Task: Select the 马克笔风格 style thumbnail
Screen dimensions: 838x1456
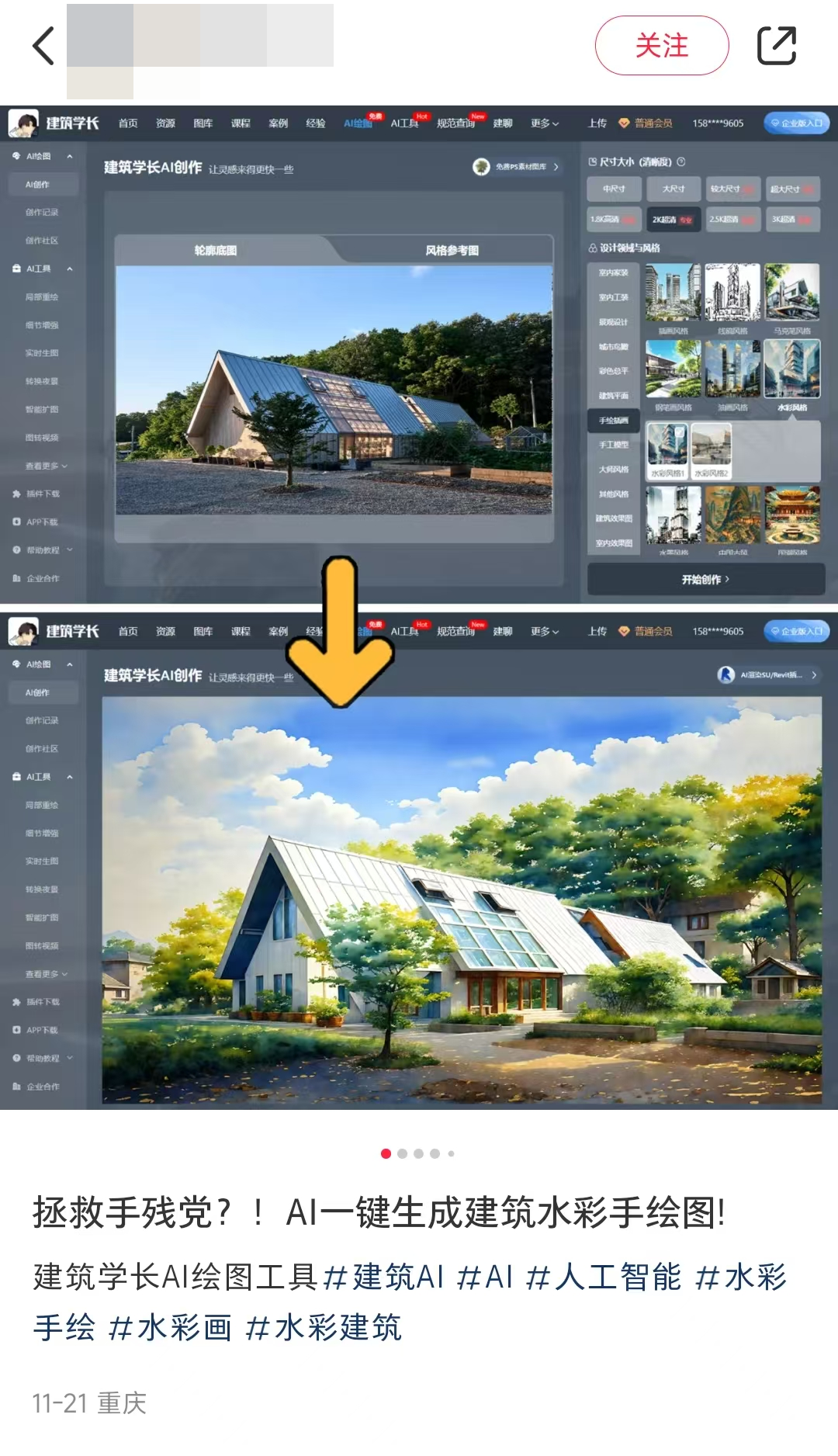Action: [792, 293]
